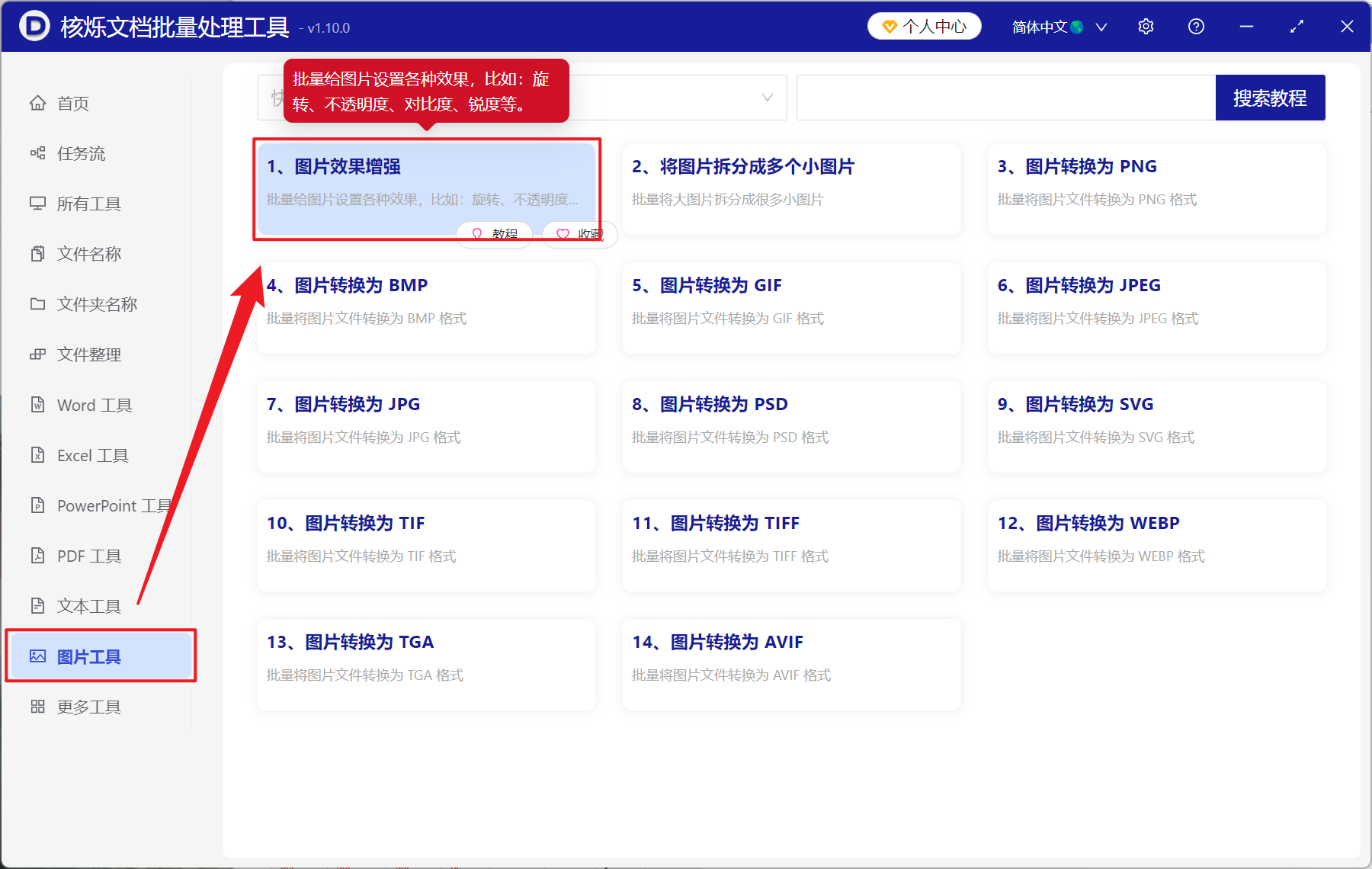Image resolution: width=1372 pixels, height=869 pixels.
Task: Open the PDF 工具 category
Action: coord(88,556)
